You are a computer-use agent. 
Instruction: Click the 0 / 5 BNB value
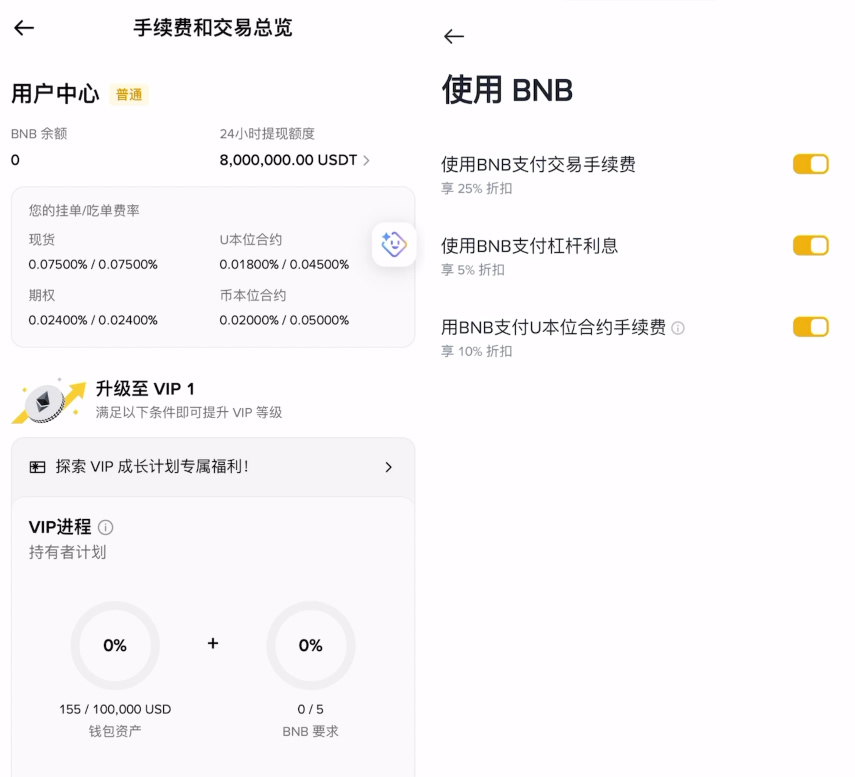pyautogui.click(x=310, y=709)
